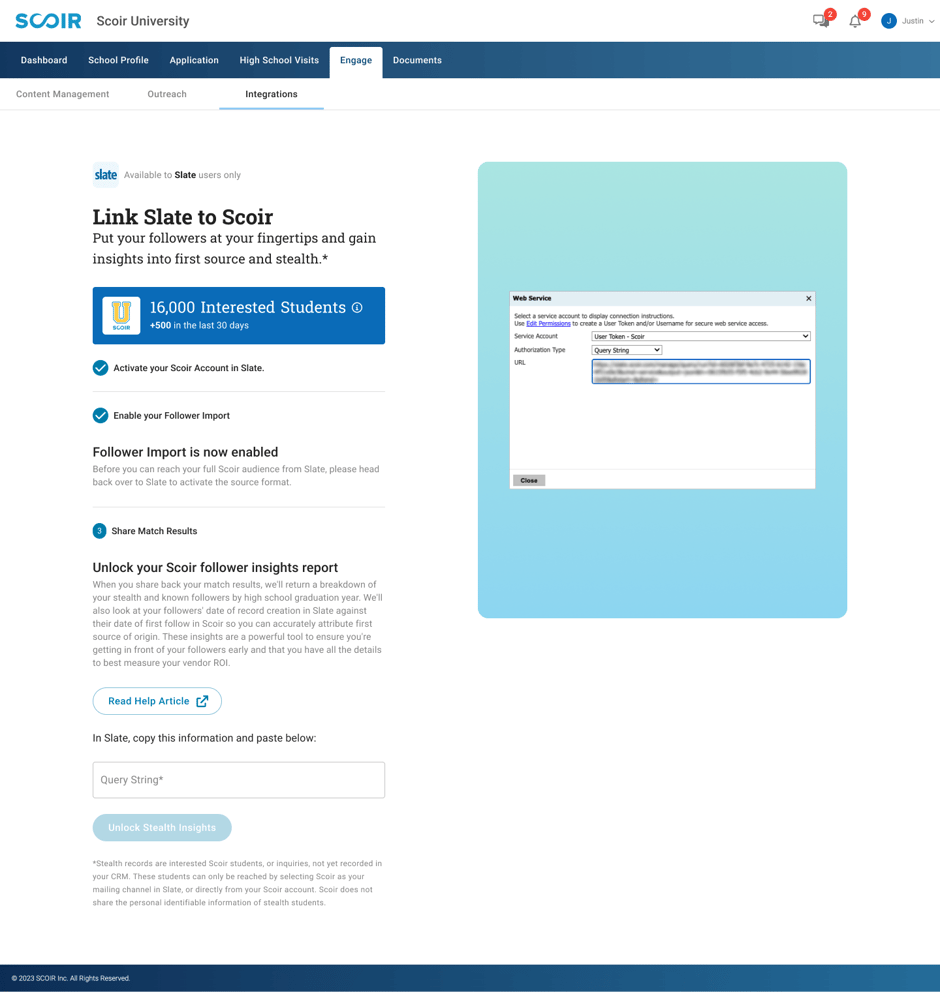The image size is (940, 992).
Task: Click the Scoir University shield logo
Action: click(x=121, y=316)
